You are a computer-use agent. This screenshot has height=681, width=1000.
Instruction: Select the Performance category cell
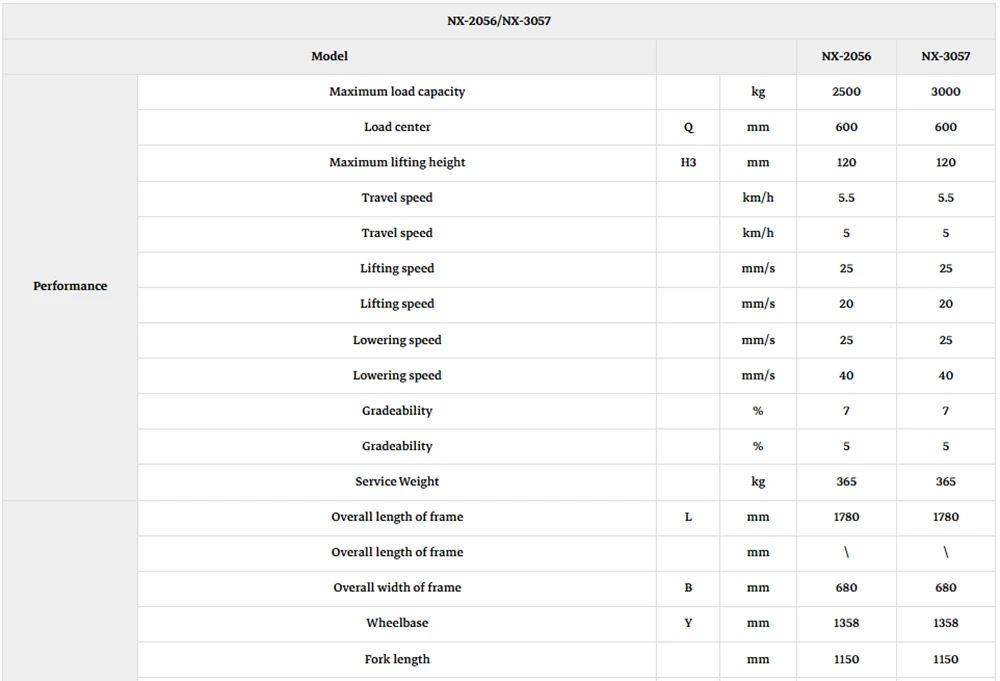[70, 286]
